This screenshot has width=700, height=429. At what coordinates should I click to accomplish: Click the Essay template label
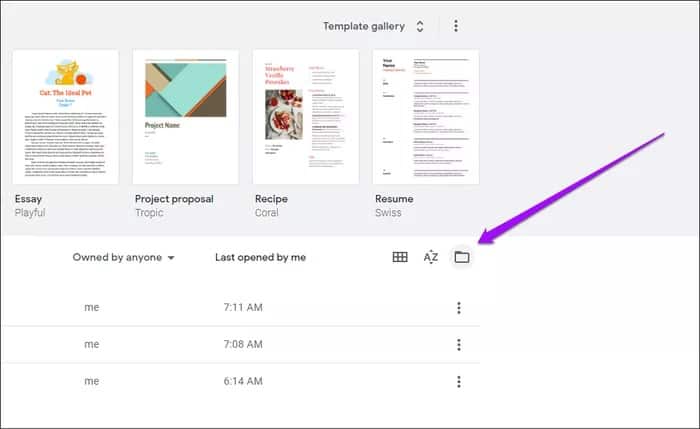[x=28, y=199]
